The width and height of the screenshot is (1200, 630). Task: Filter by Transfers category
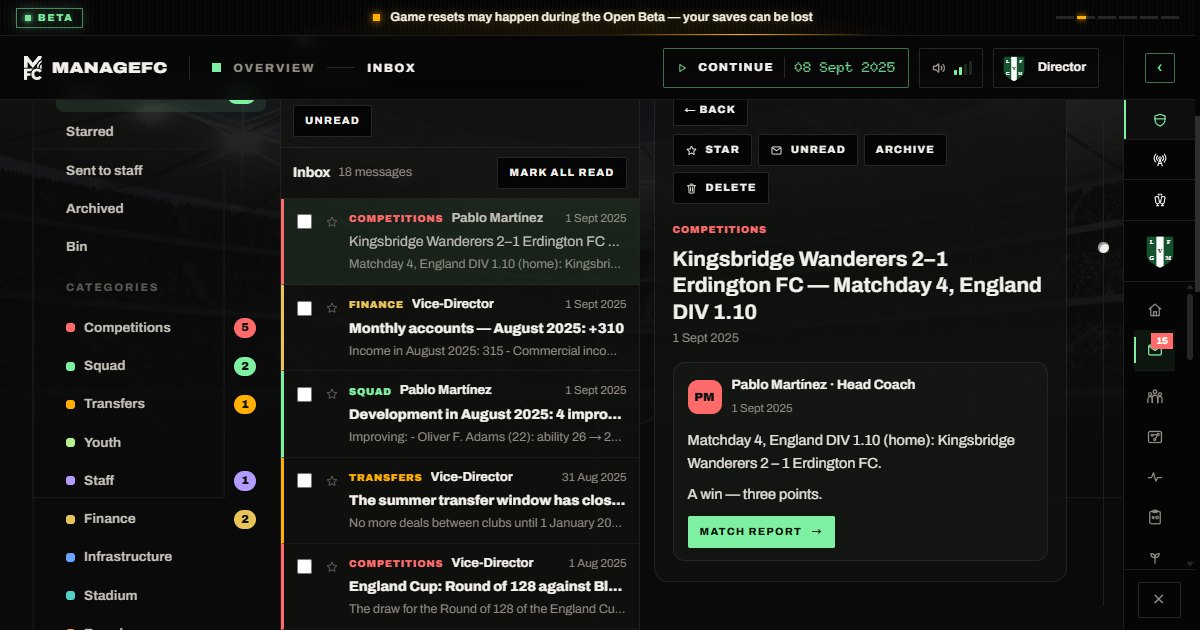[160, 404]
